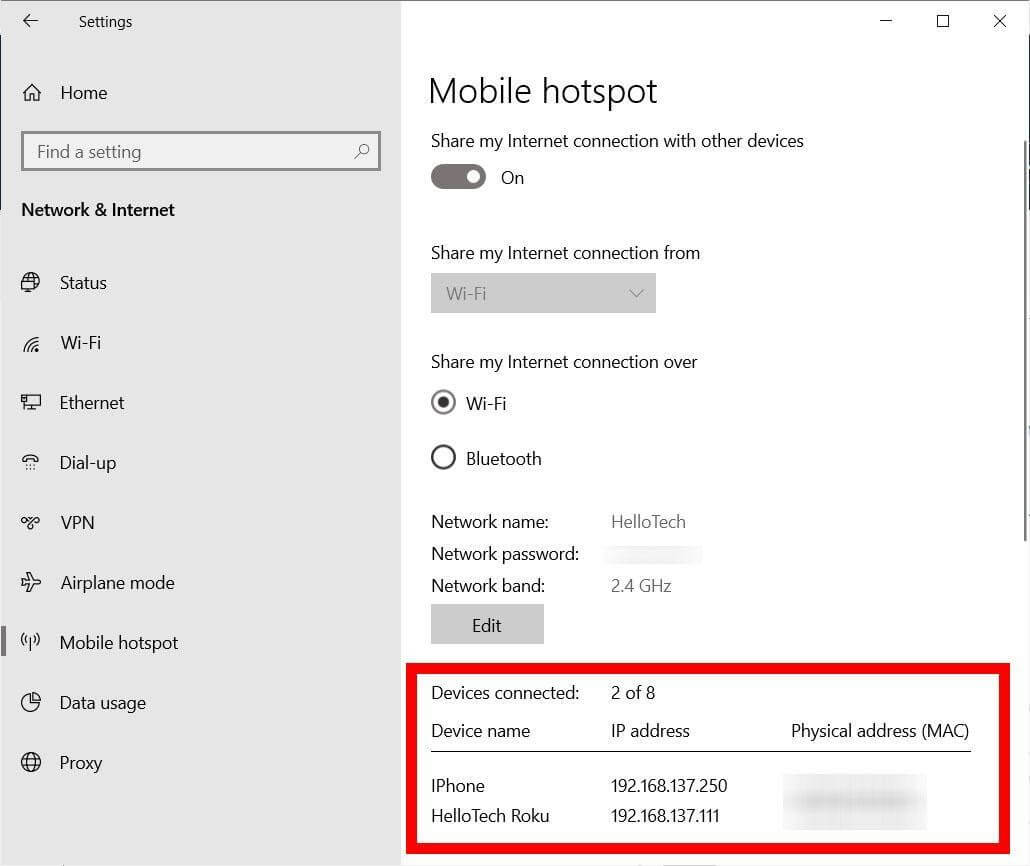The width and height of the screenshot is (1030, 866).
Task: Select the Wi-Fi radio button
Action: coord(443,402)
